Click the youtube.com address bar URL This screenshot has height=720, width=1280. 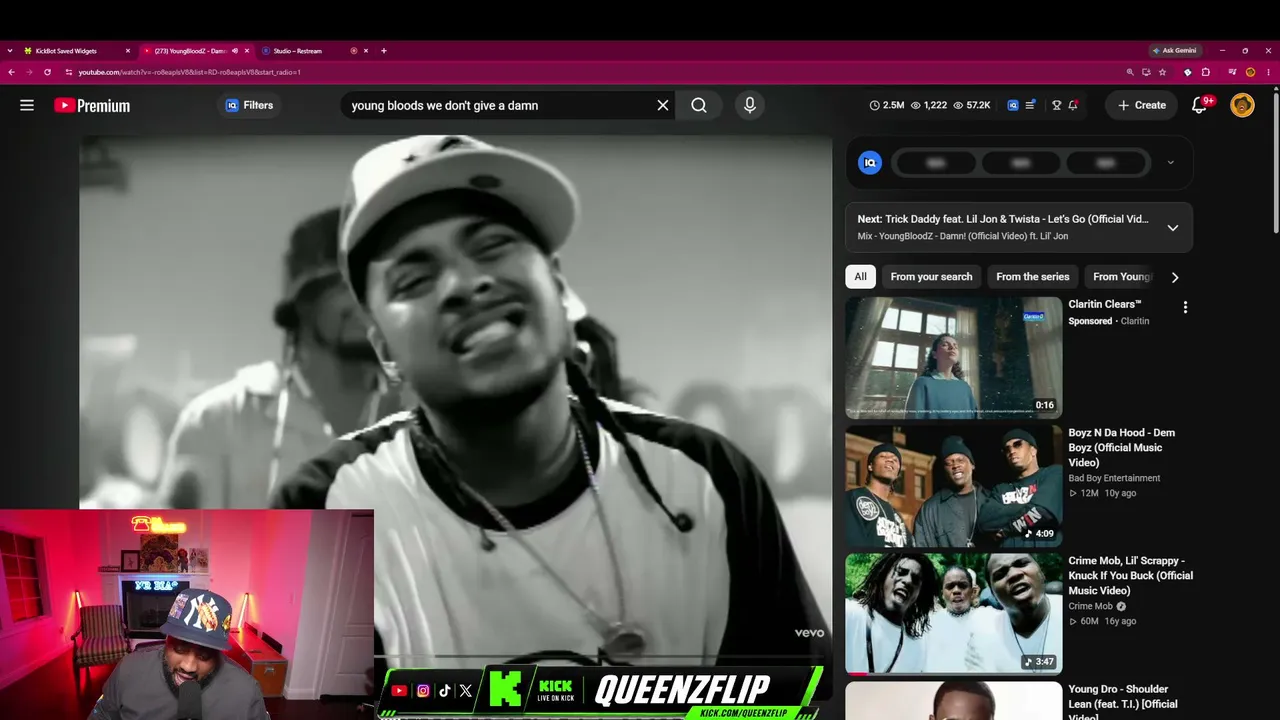coord(190,72)
